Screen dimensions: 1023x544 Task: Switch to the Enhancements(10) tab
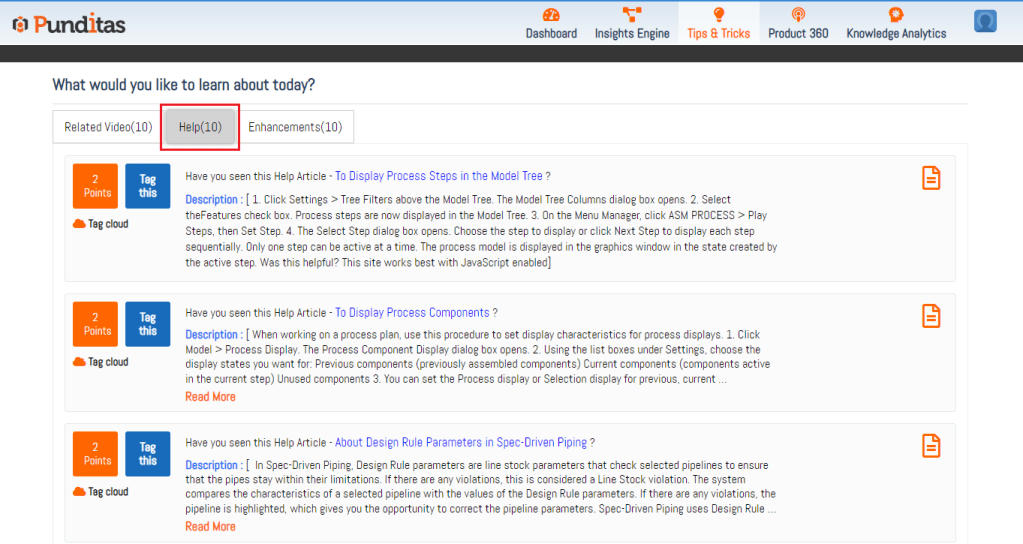[295, 127]
